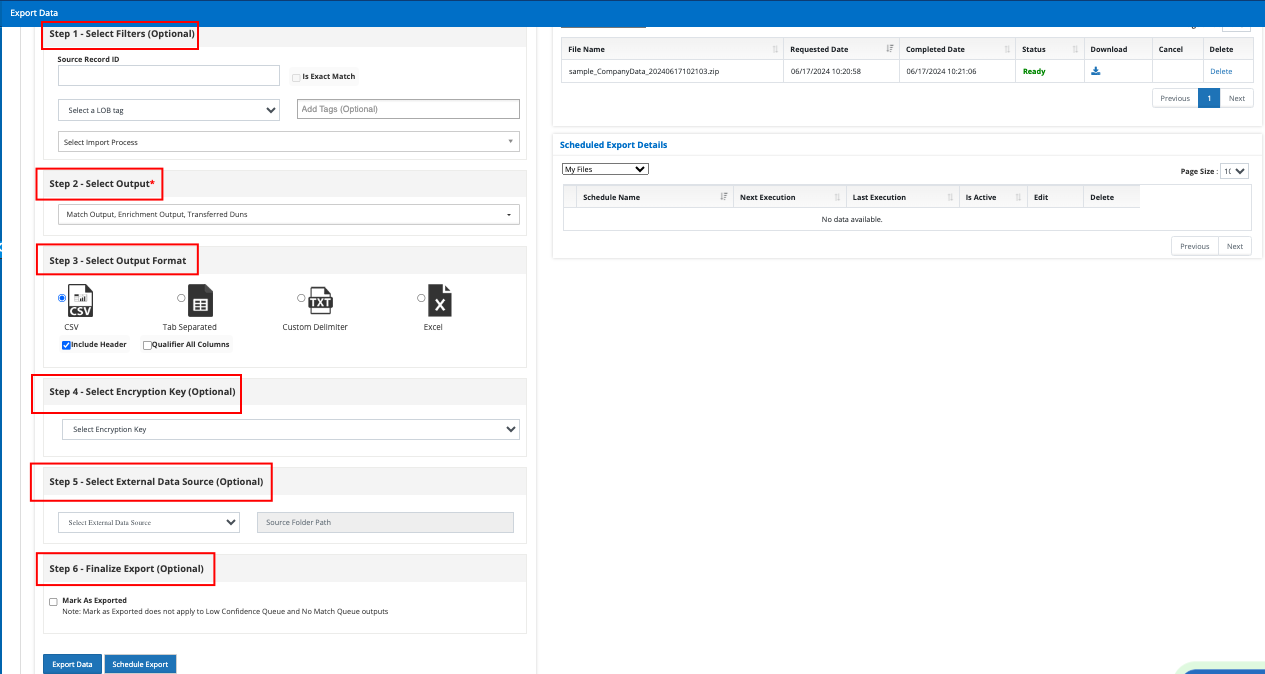Pick the Excel radio button
Screen dimensions: 1265x674
tap(421, 298)
